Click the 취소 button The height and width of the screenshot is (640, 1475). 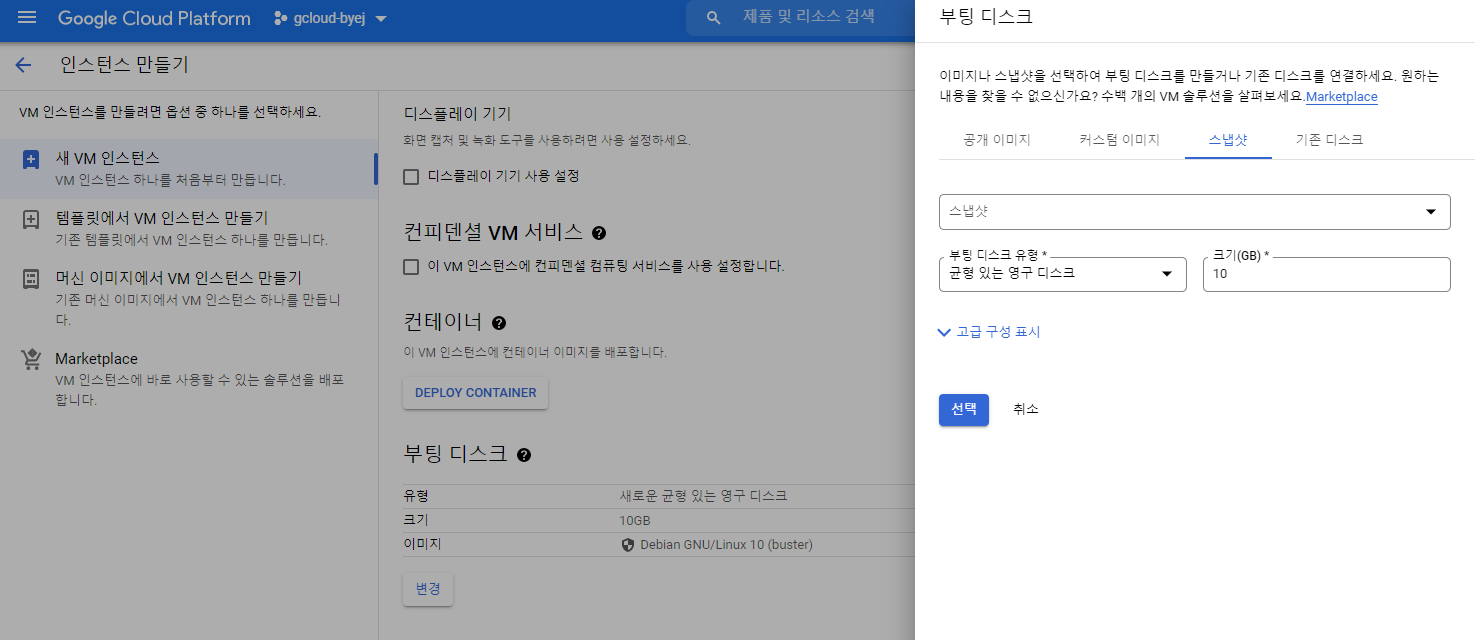coord(1026,410)
